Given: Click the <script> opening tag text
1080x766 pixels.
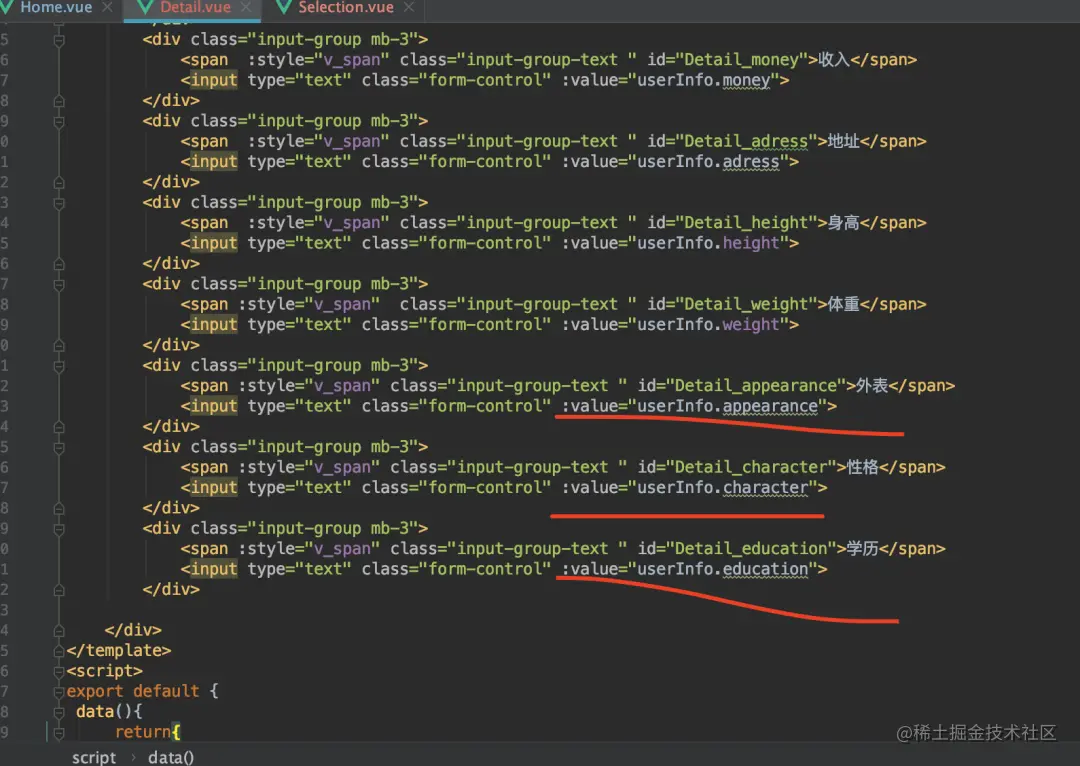Looking at the screenshot, I should (x=105, y=671).
